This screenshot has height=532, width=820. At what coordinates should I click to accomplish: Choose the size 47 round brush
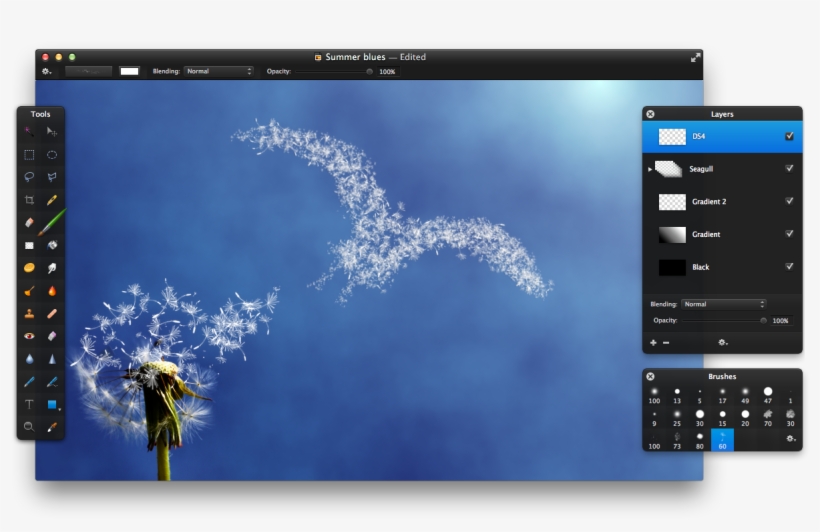pos(768,395)
